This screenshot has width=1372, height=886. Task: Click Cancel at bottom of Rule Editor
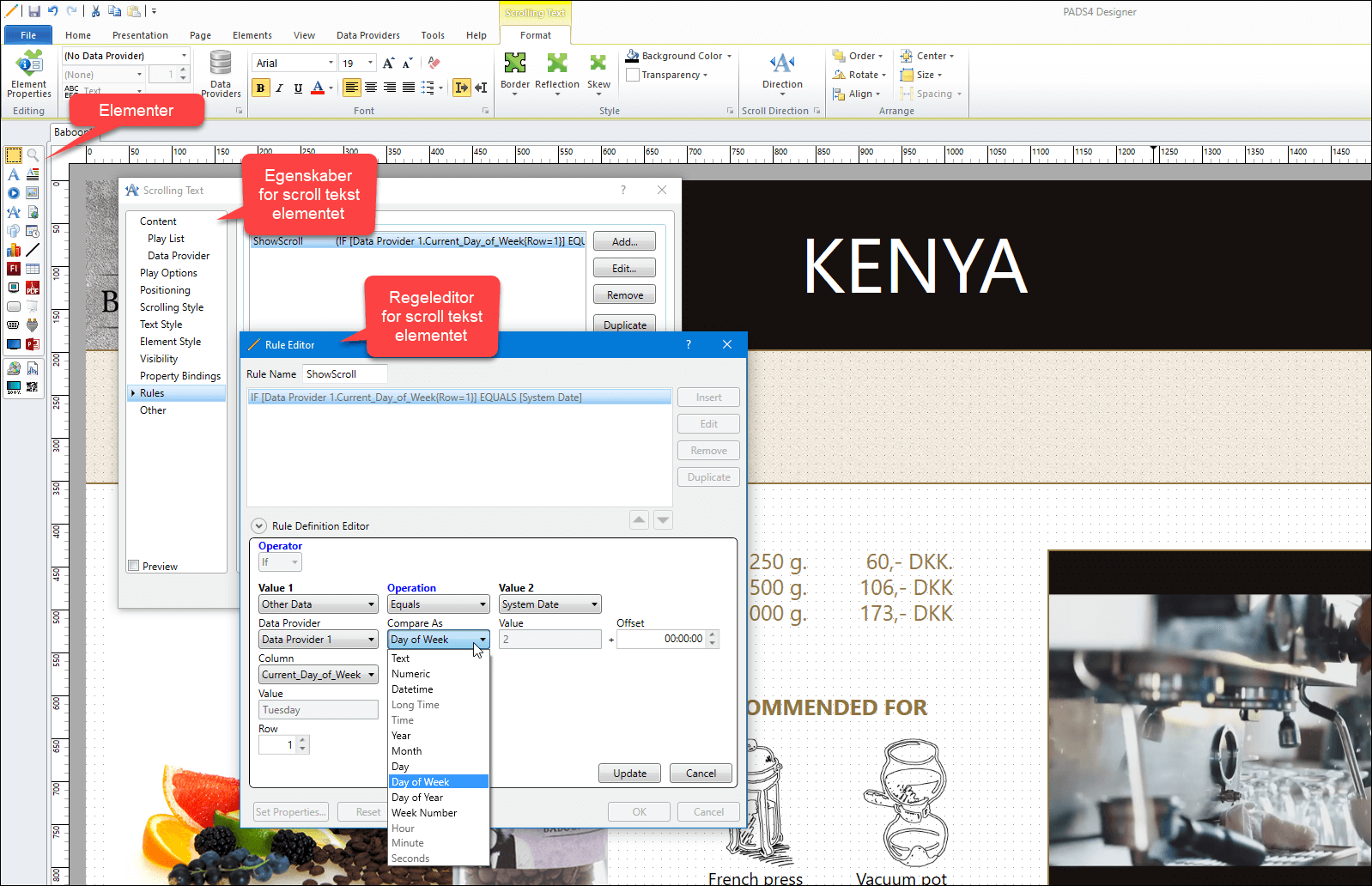click(708, 812)
